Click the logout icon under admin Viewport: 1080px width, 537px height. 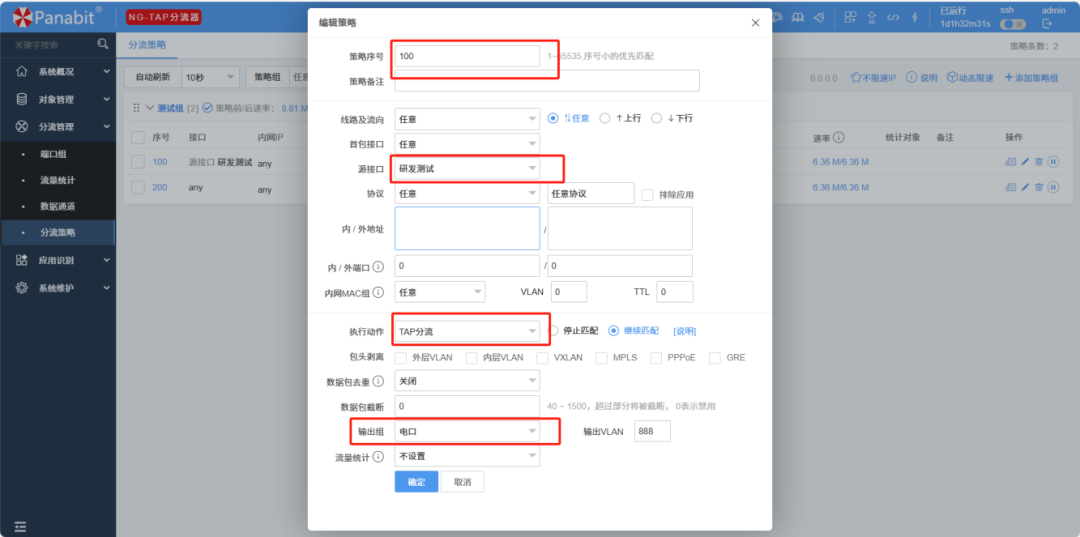pos(1048,24)
